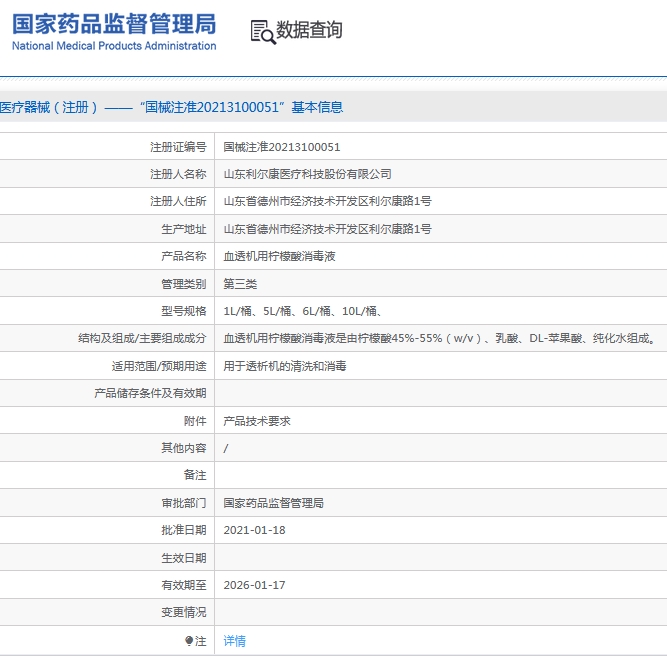Select the slash value in 其他内容 row
This screenshot has width=667, height=664.
pos(226,448)
